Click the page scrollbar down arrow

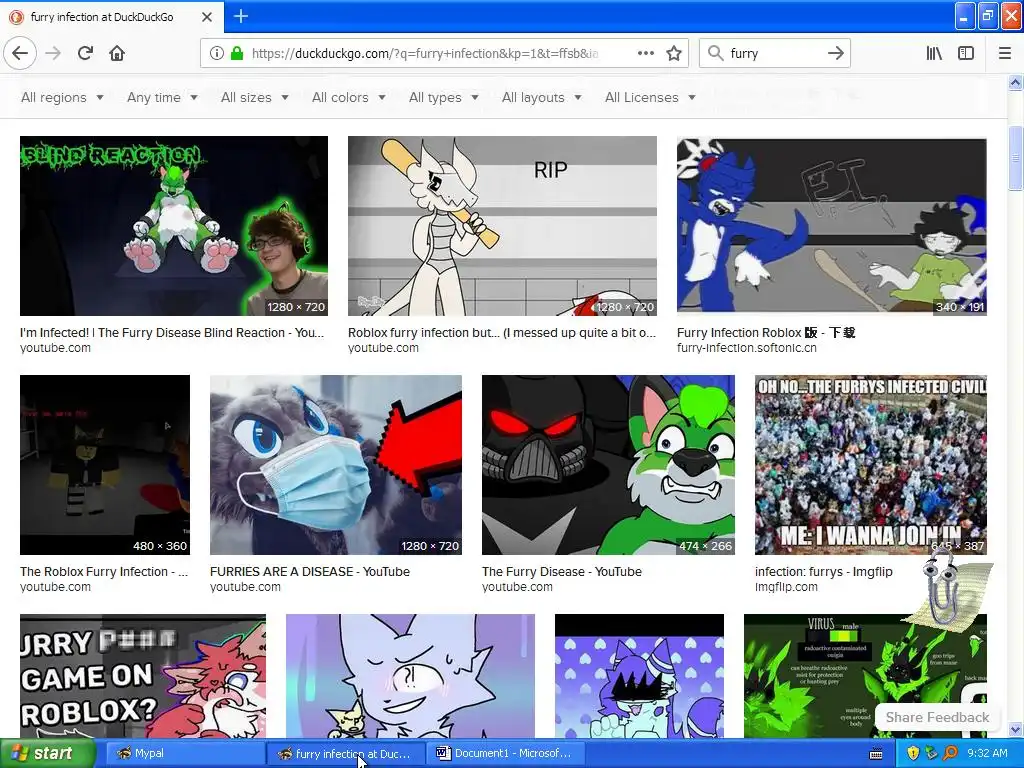(x=1016, y=730)
